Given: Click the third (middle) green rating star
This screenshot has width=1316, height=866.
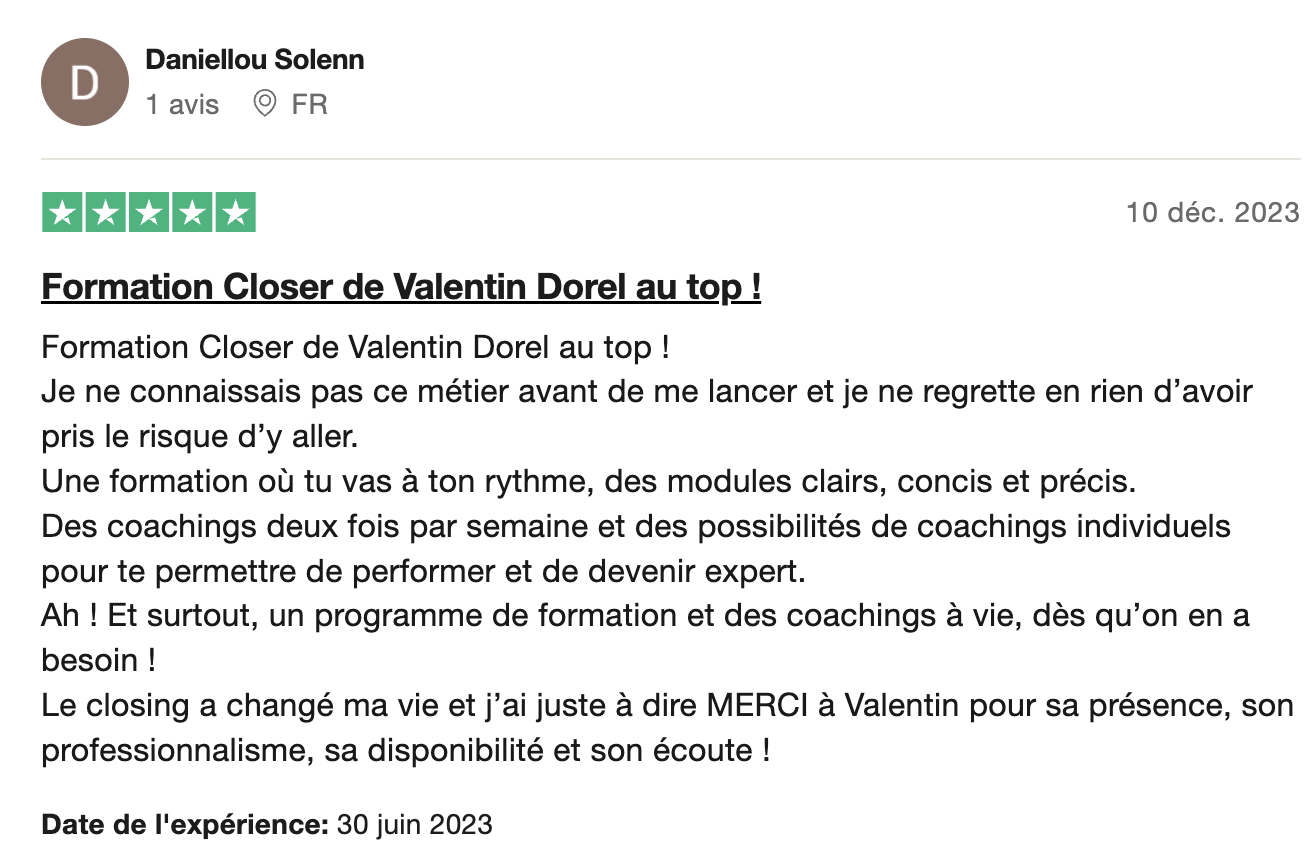Looking at the screenshot, I should pyautogui.click(x=148, y=213).
